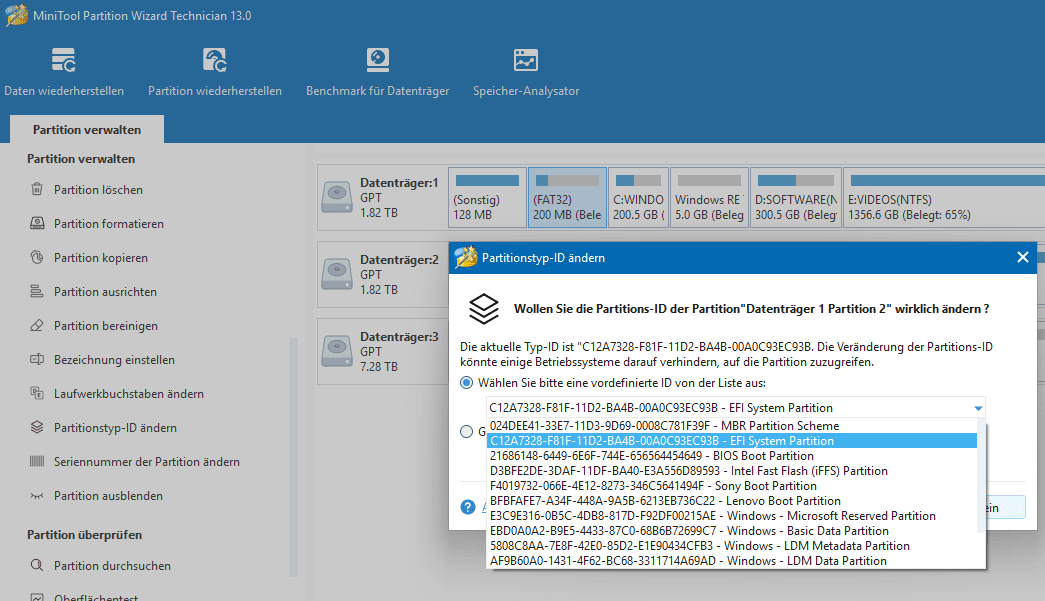Select Partition formatieren in sidebar

tap(109, 224)
